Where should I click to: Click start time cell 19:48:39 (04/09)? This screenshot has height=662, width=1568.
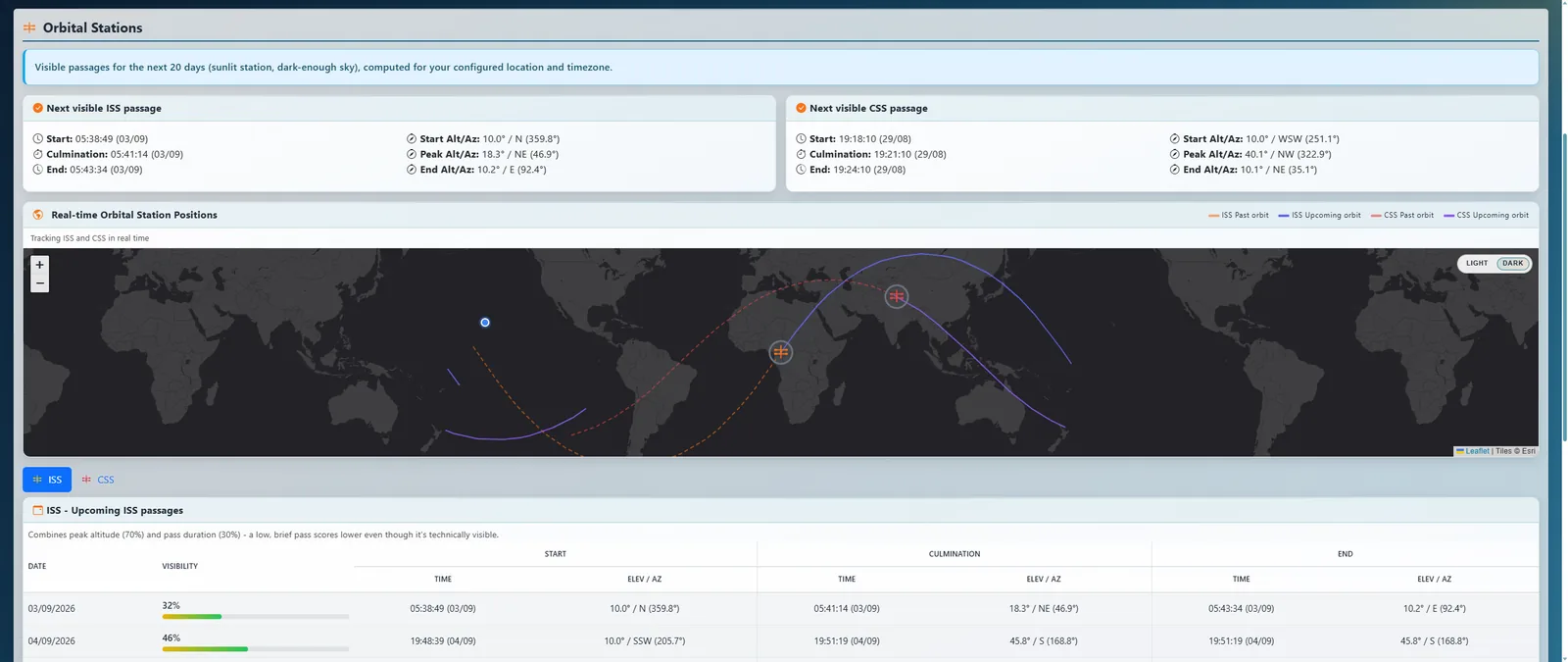click(x=443, y=641)
